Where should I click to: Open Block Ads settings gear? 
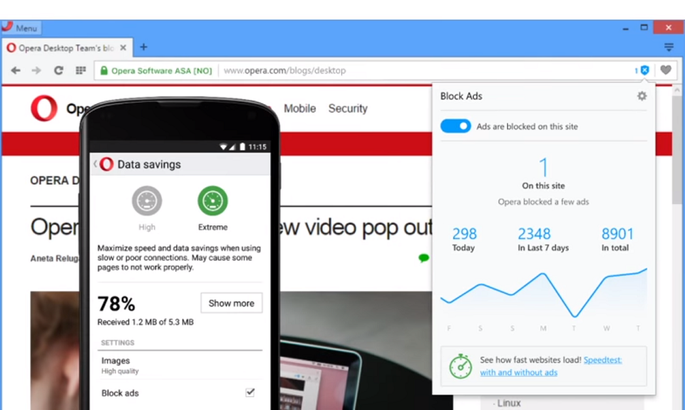641,96
